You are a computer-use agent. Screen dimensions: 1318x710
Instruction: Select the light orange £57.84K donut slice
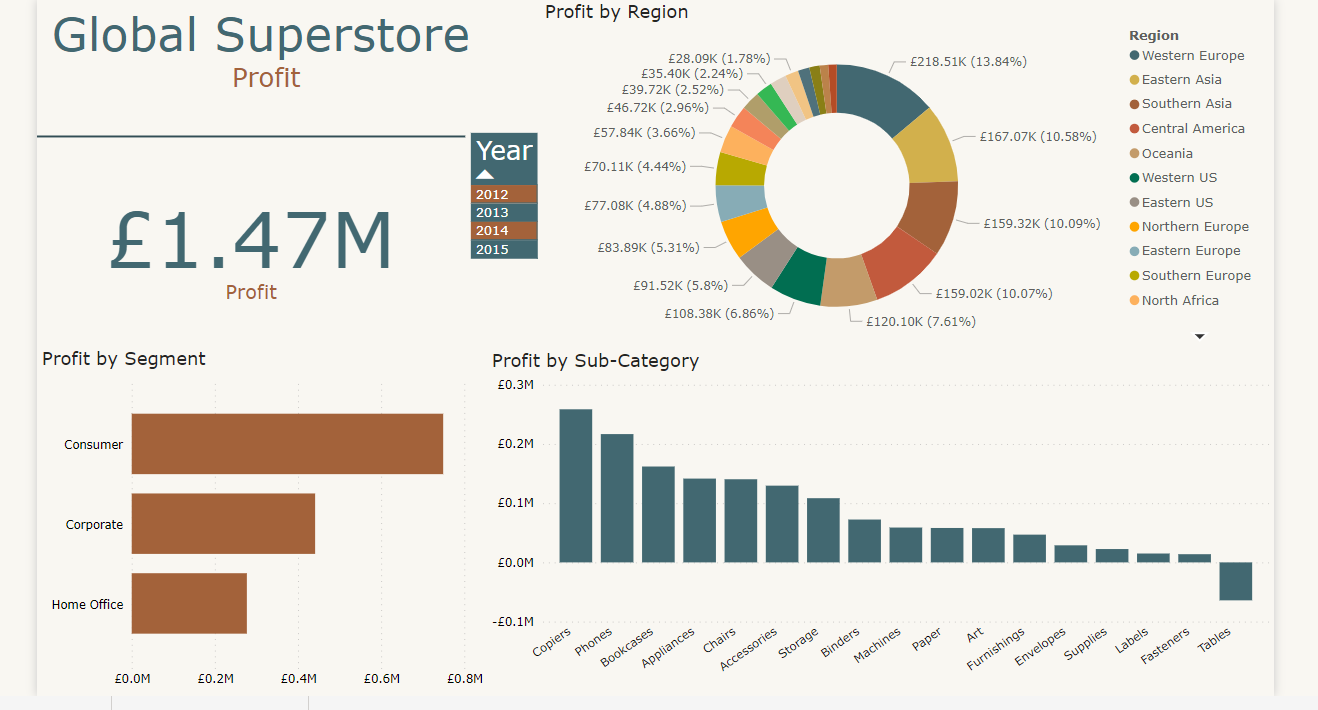pos(747,146)
